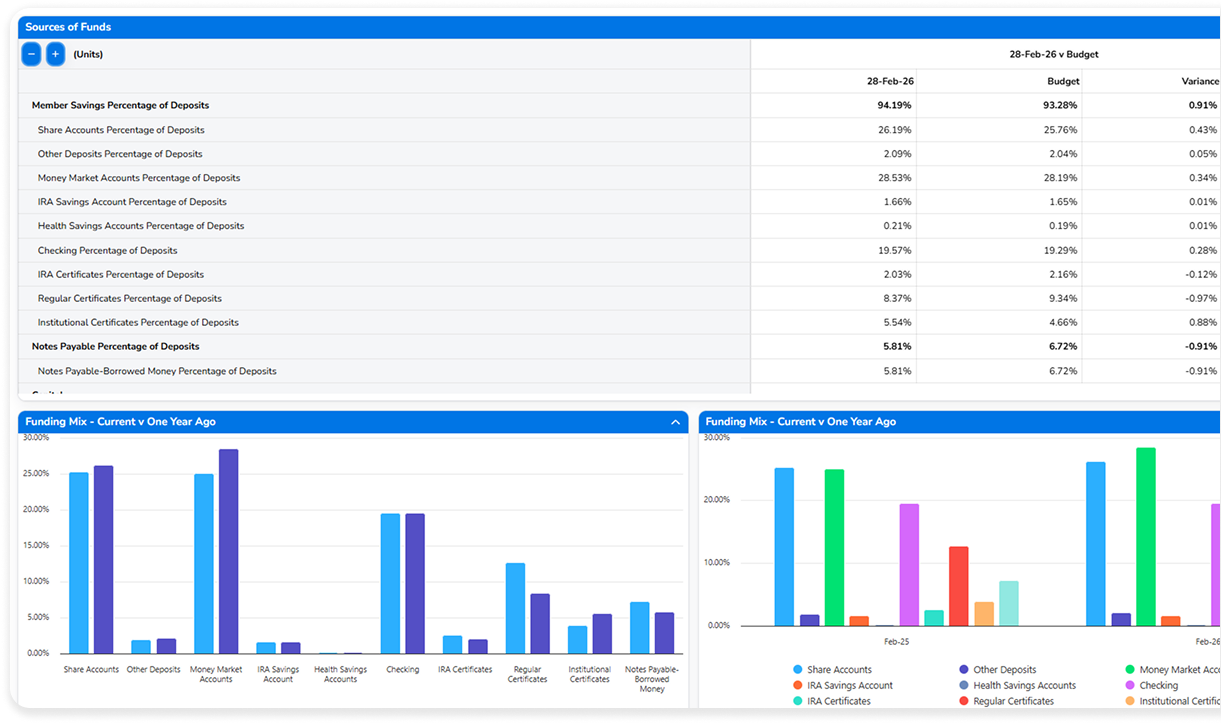Collapse rows with the minus button
This screenshot has height=724, width=1221.
pyautogui.click(x=32, y=54)
